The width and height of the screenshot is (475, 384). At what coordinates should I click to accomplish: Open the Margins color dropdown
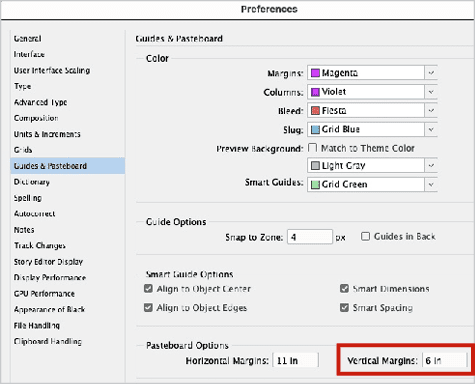pos(372,73)
